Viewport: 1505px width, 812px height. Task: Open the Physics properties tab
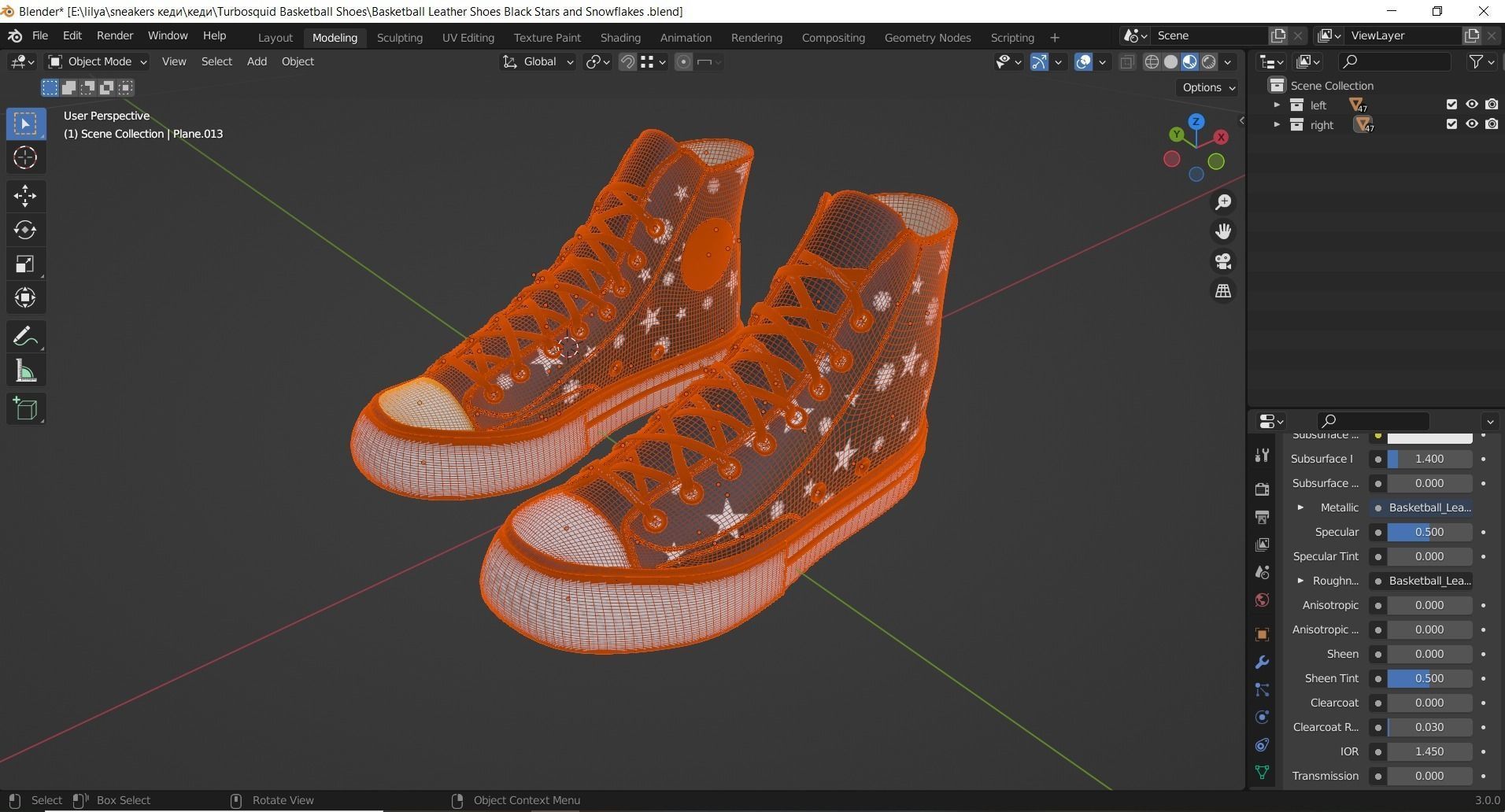(1262, 718)
